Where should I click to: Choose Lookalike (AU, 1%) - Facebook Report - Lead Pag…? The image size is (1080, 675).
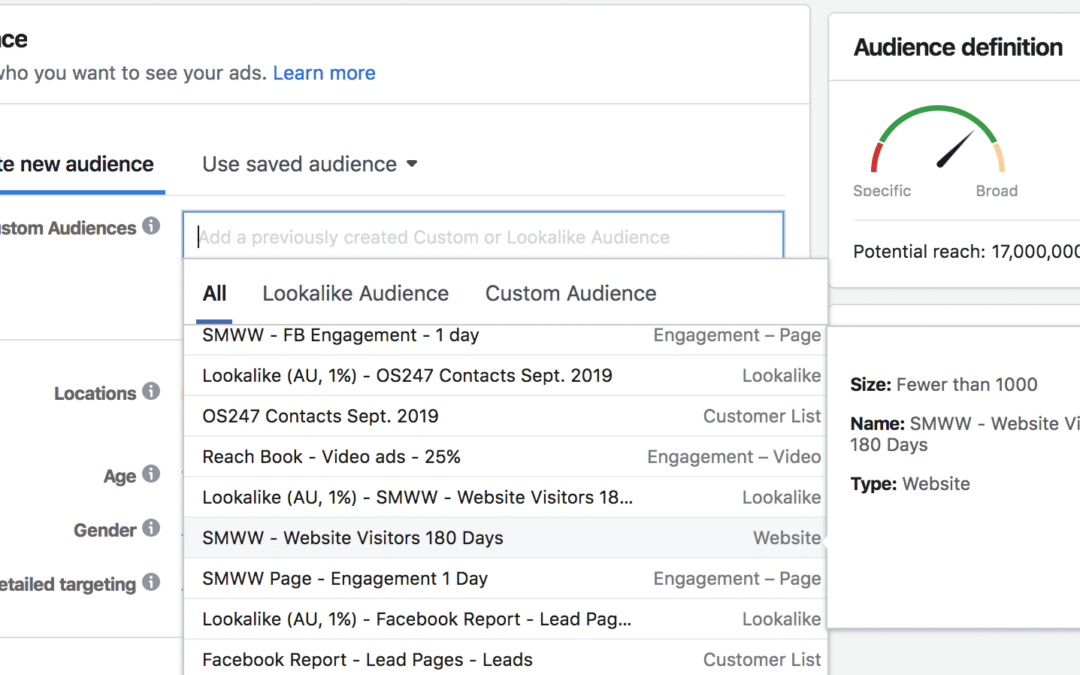tap(505, 619)
